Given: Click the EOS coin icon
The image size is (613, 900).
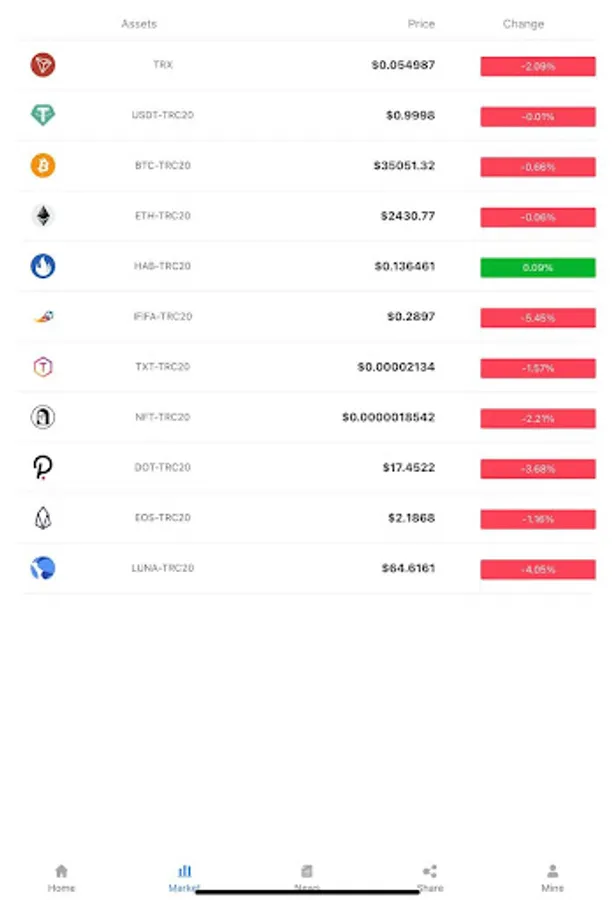Looking at the screenshot, I should tap(43, 518).
